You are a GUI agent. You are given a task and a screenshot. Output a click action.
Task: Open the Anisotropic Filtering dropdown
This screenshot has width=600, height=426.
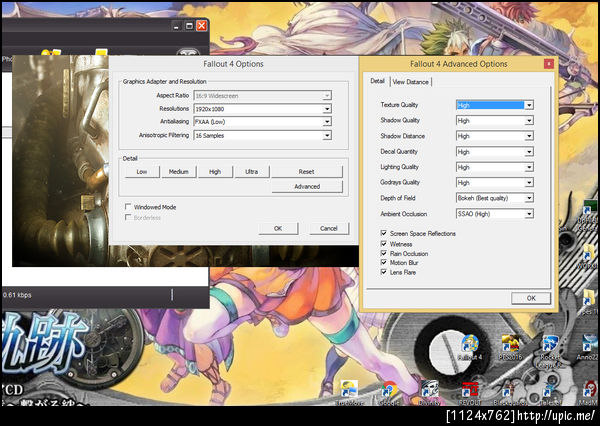262,135
